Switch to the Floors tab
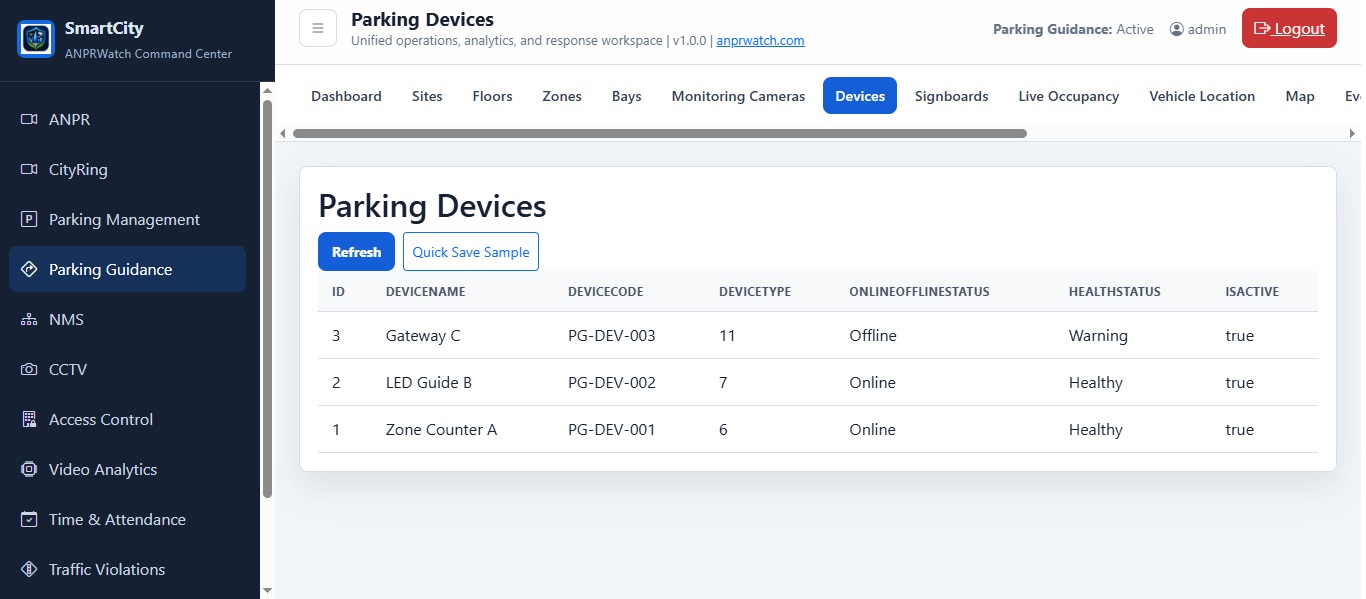This screenshot has height=599, width=1366. (x=492, y=96)
